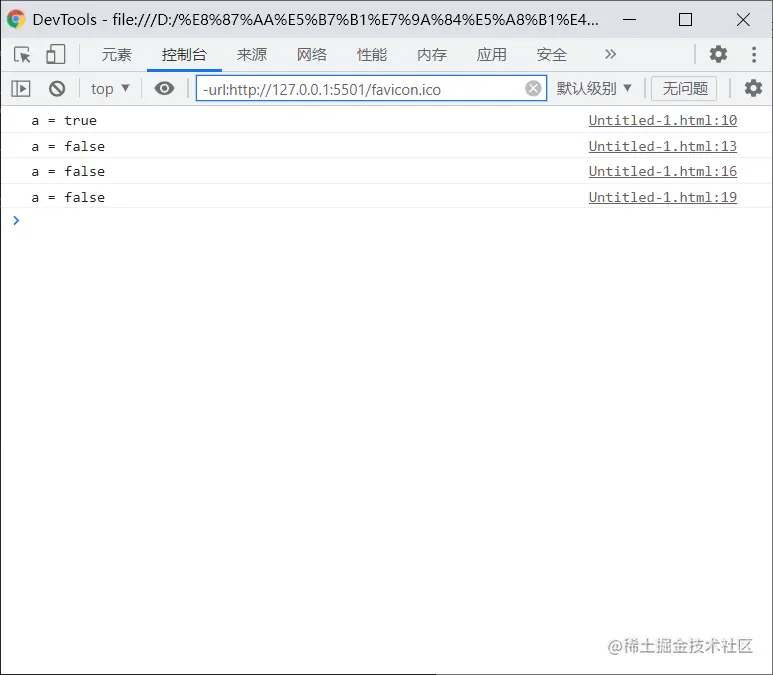Open console settings gear icon

[753, 89]
